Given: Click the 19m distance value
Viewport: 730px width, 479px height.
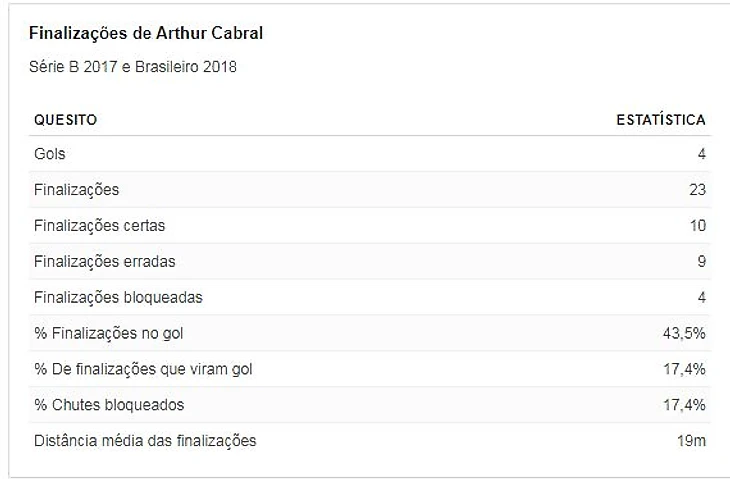Looking at the screenshot, I should tap(691, 440).
